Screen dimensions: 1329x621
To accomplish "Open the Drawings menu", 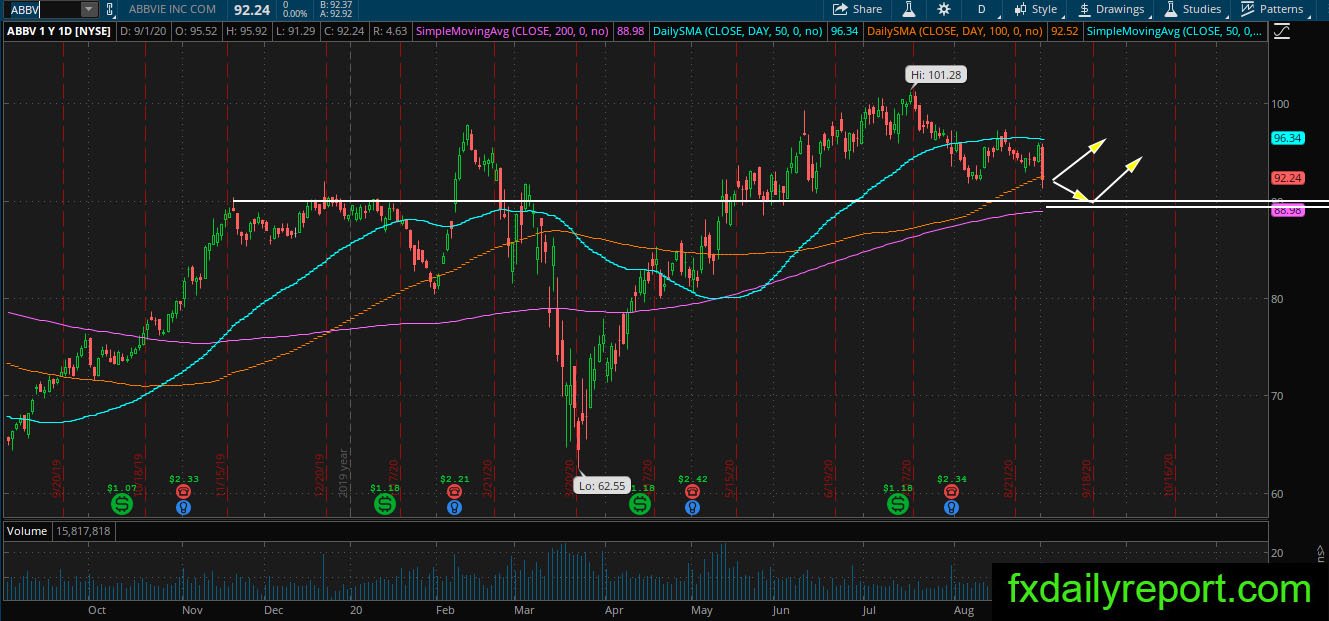I will pyautogui.click(x=1111, y=9).
